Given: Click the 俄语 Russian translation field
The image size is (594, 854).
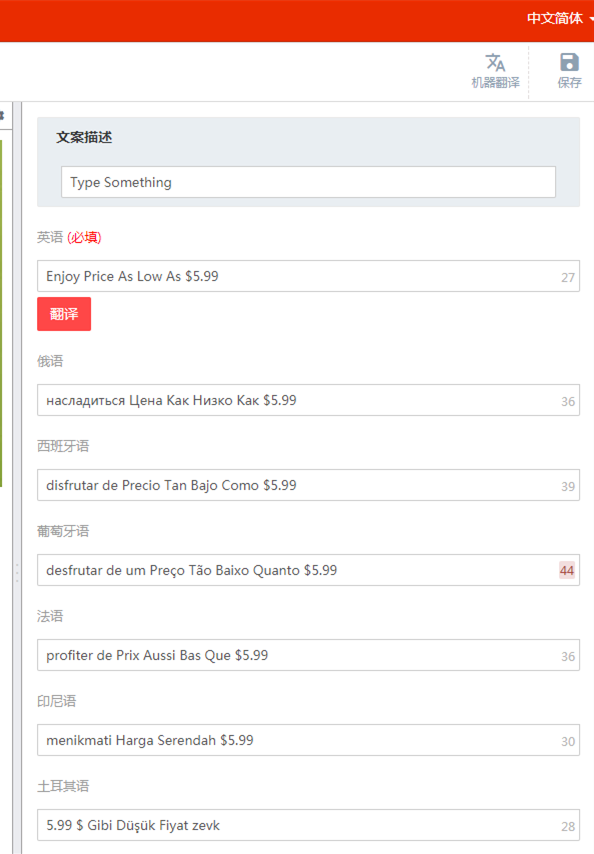Looking at the screenshot, I should coord(308,400).
